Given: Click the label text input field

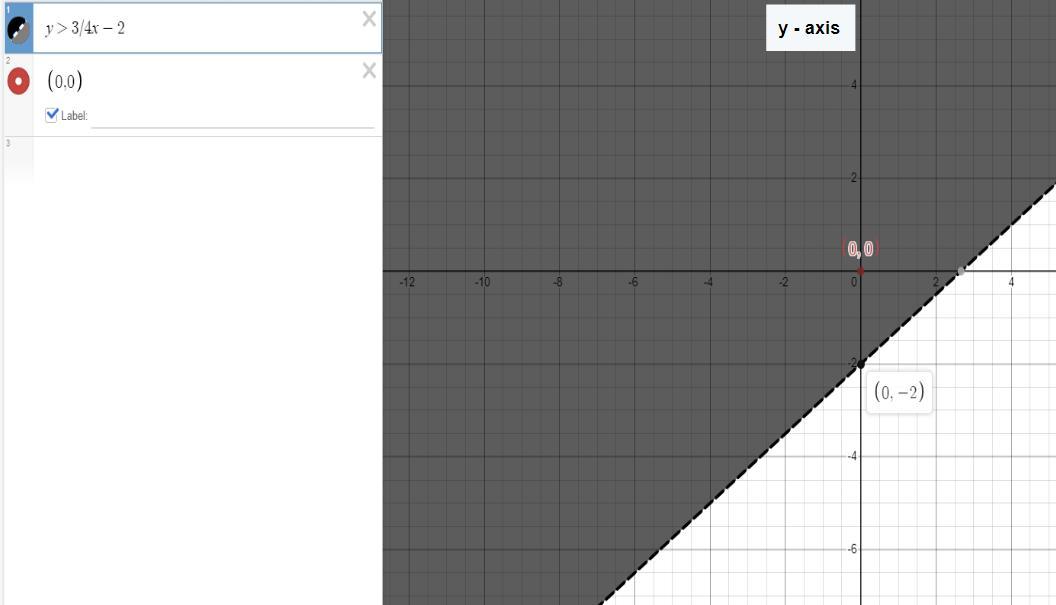Looking at the screenshot, I should [x=232, y=116].
